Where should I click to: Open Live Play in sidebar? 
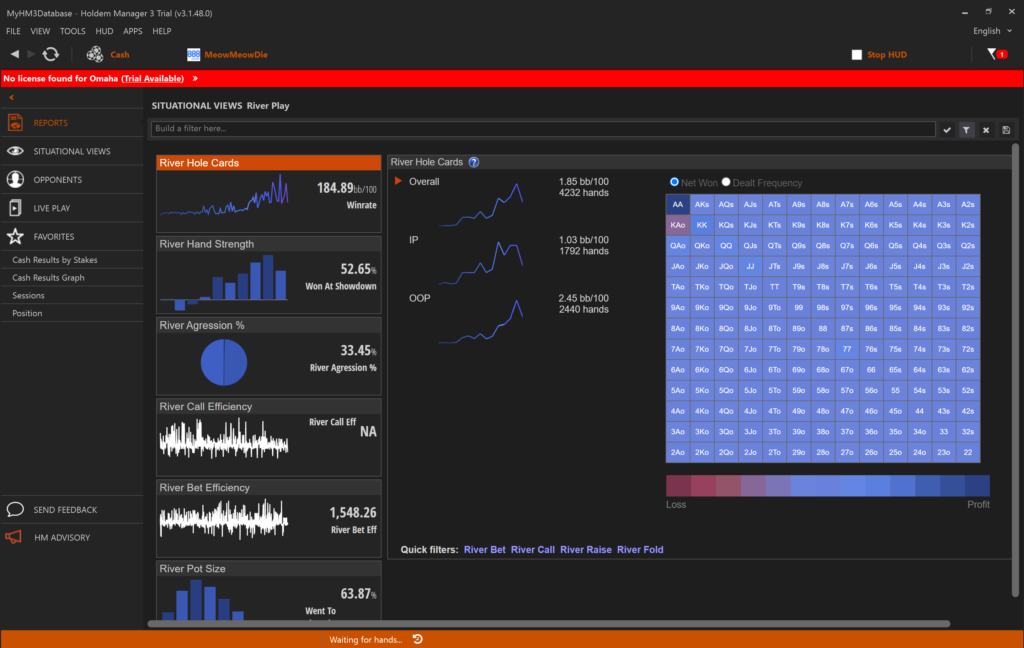tap(72, 208)
